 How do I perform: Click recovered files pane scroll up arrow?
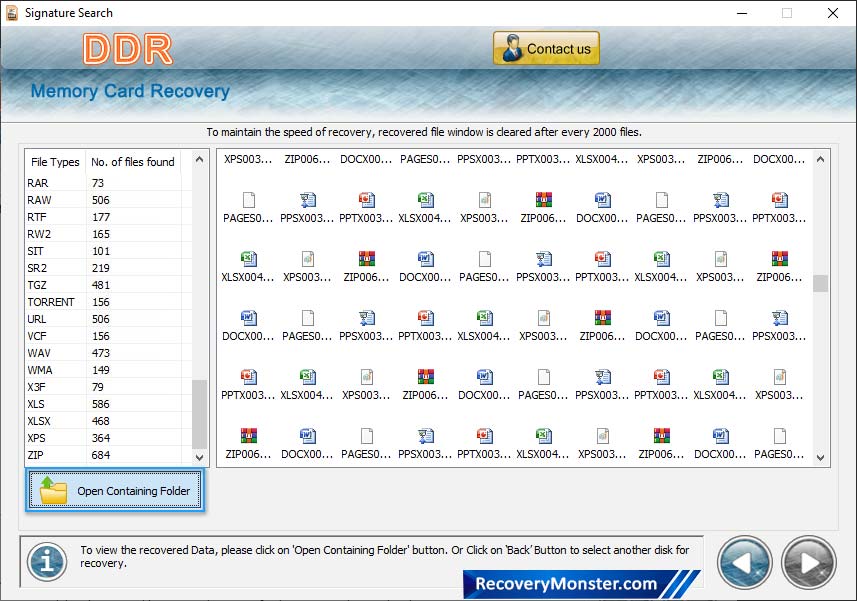(820, 160)
